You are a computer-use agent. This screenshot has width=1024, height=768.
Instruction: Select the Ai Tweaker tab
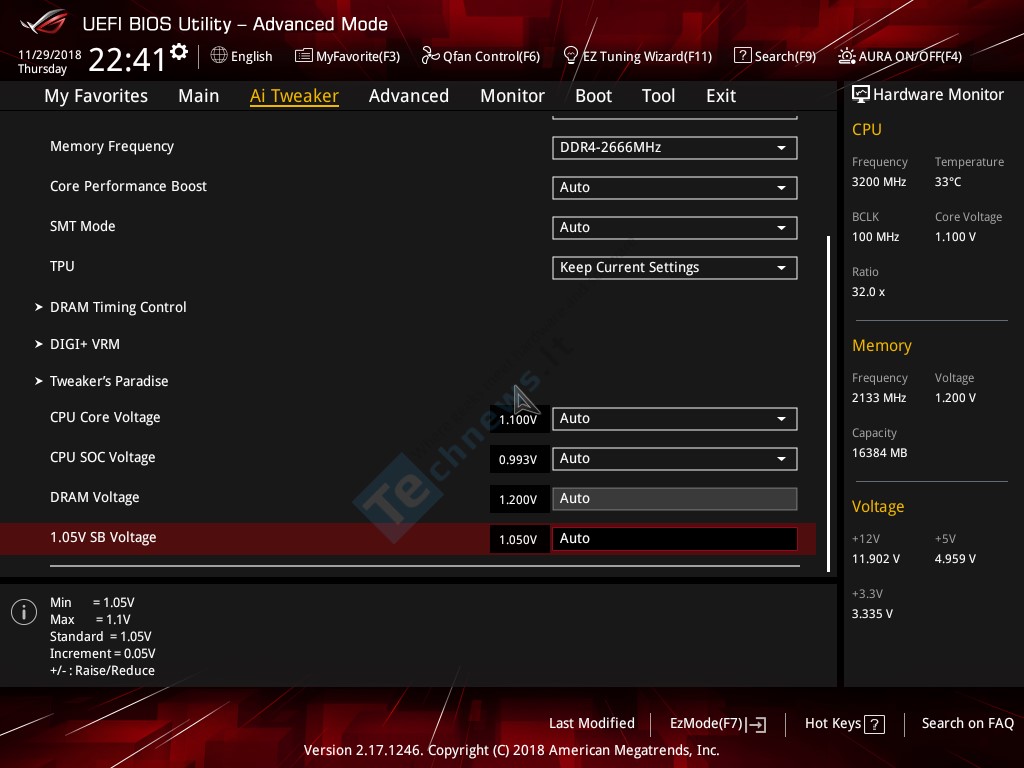point(294,96)
